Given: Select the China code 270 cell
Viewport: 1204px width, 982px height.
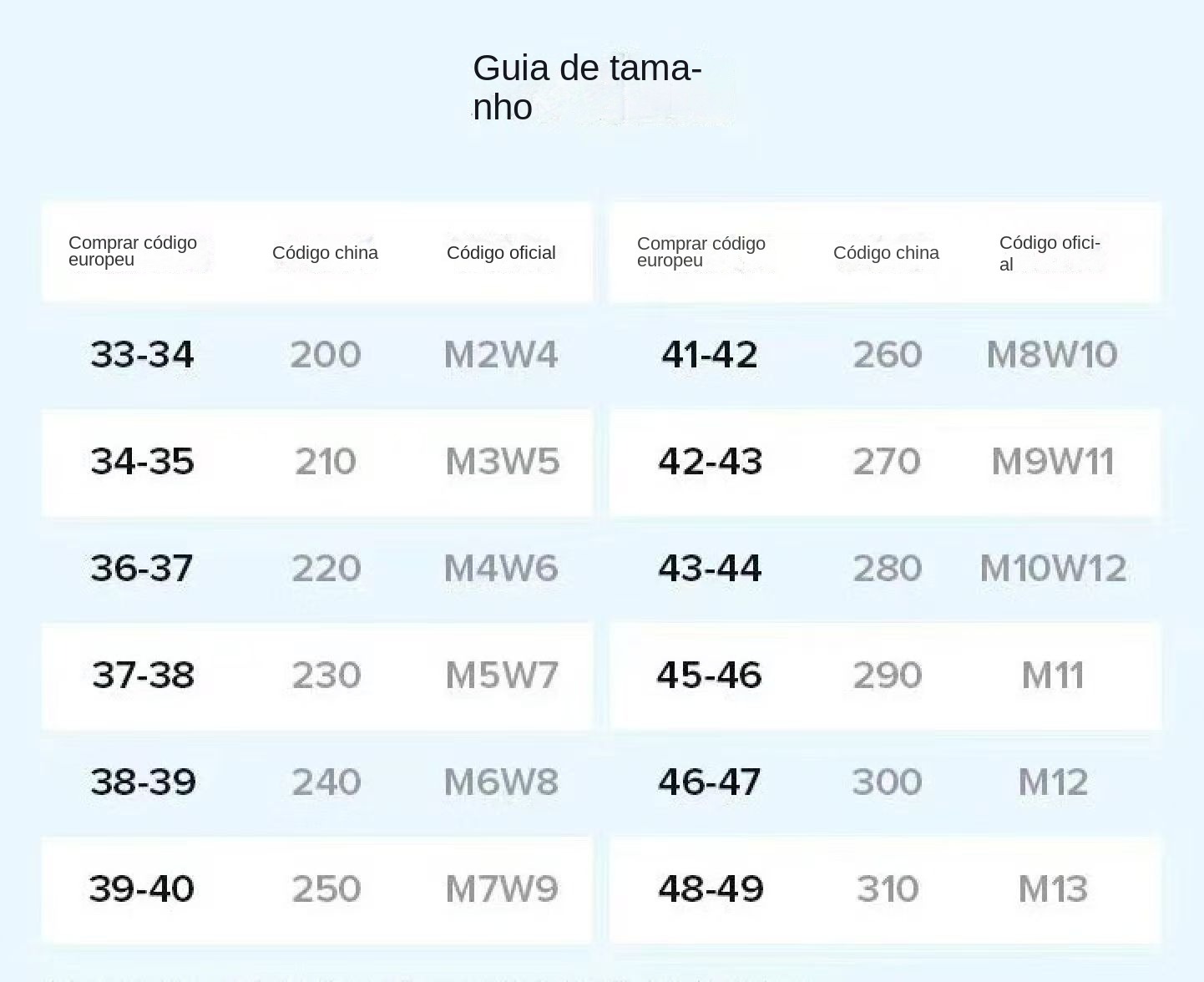Looking at the screenshot, I should click(x=887, y=462).
